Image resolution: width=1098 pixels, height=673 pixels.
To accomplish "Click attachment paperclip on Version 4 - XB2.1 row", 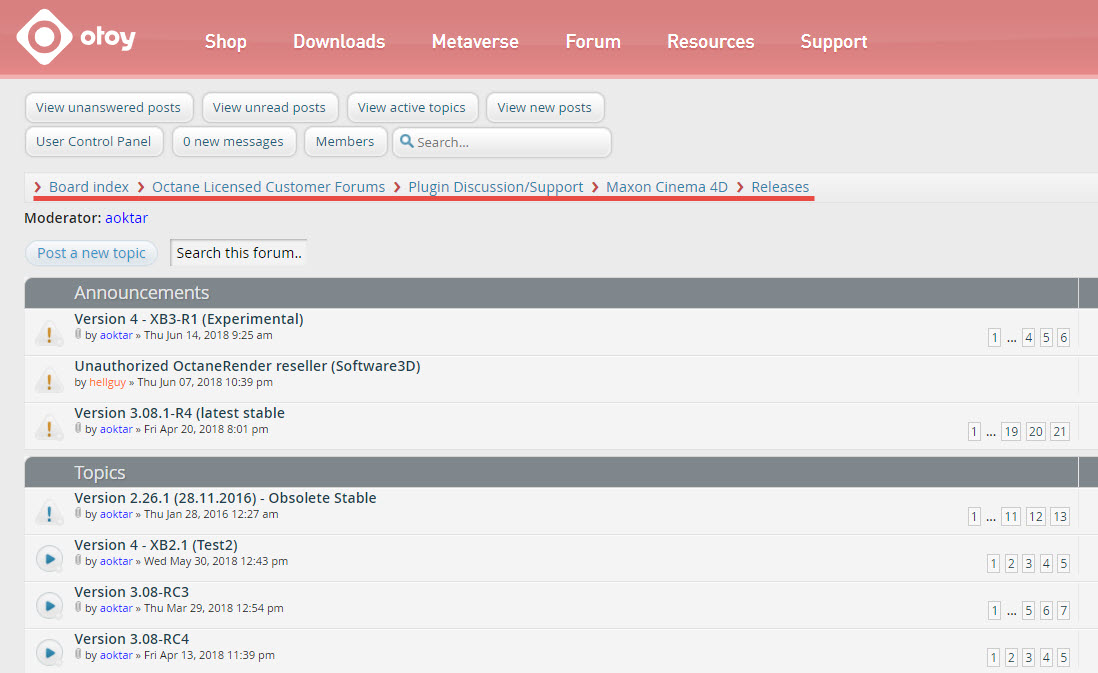I will tap(78, 560).
